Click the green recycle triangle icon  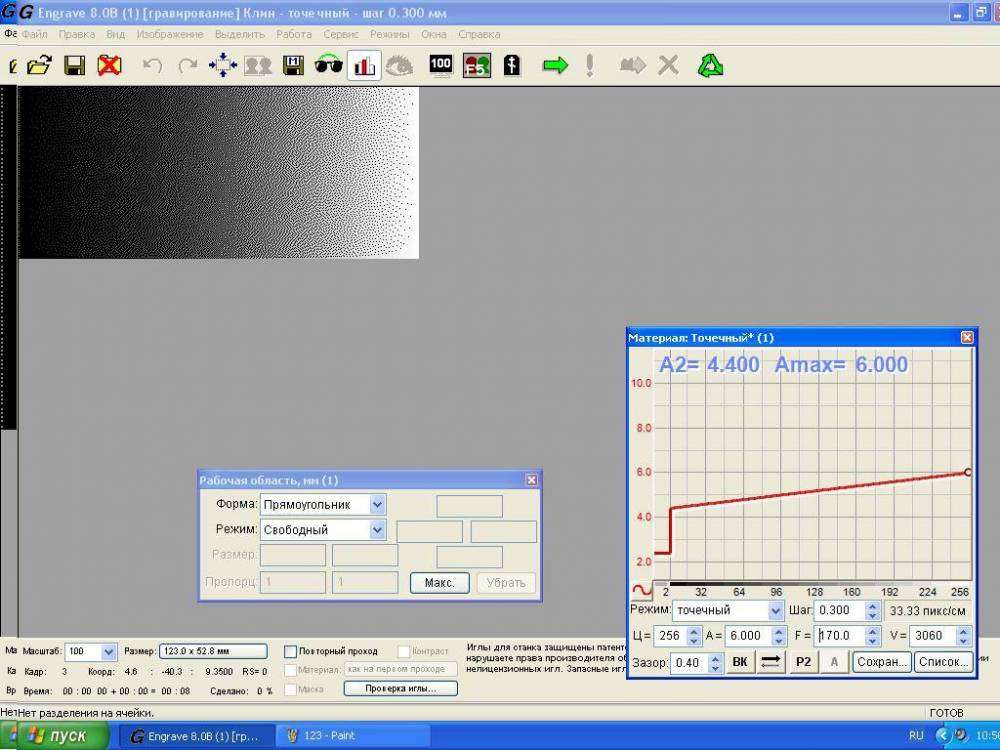click(x=710, y=66)
